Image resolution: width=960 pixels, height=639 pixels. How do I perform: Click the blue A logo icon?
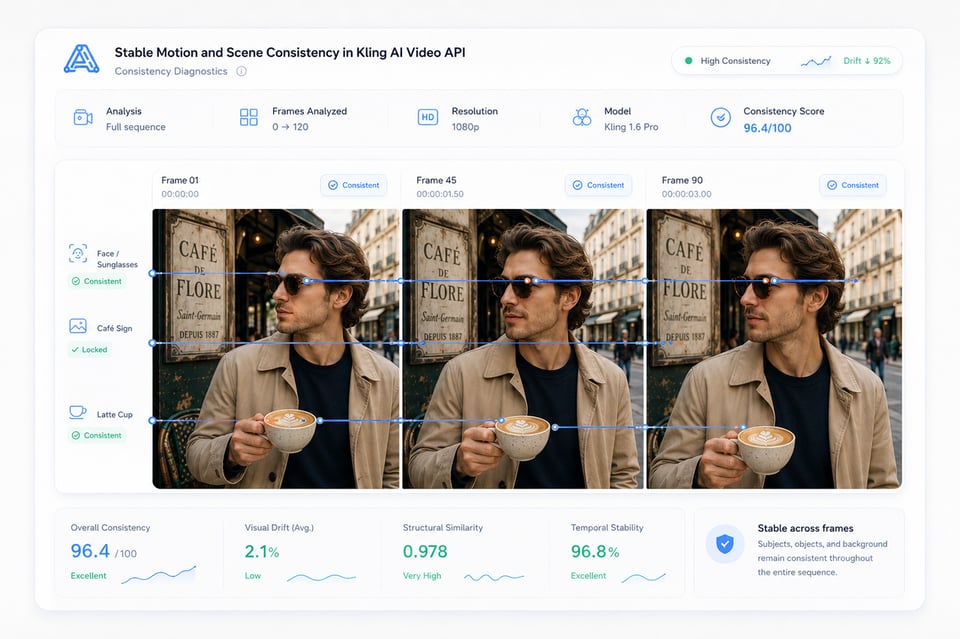pyautogui.click(x=81, y=59)
